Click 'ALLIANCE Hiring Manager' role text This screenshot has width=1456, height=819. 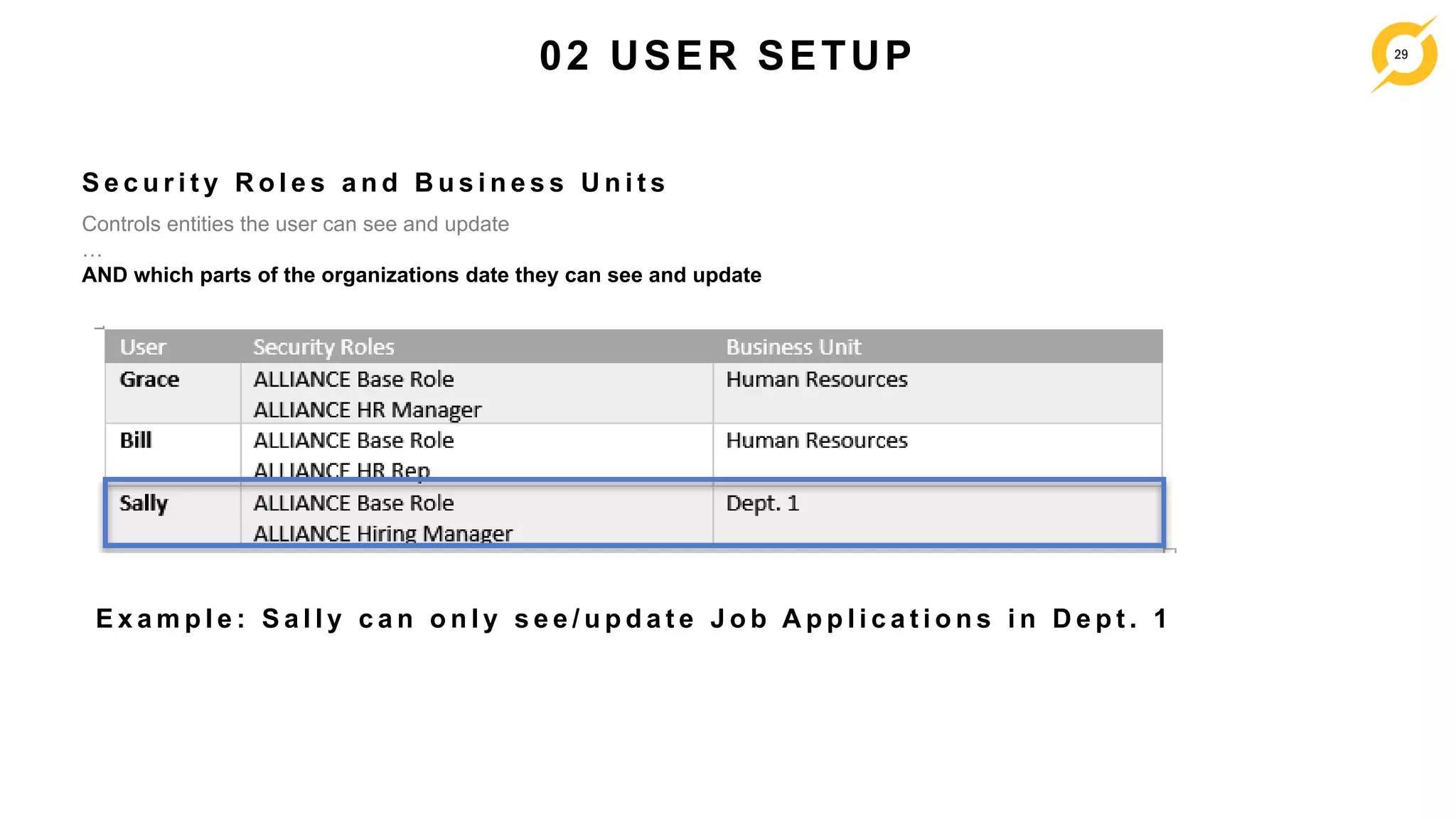pyautogui.click(x=383, y=533)
